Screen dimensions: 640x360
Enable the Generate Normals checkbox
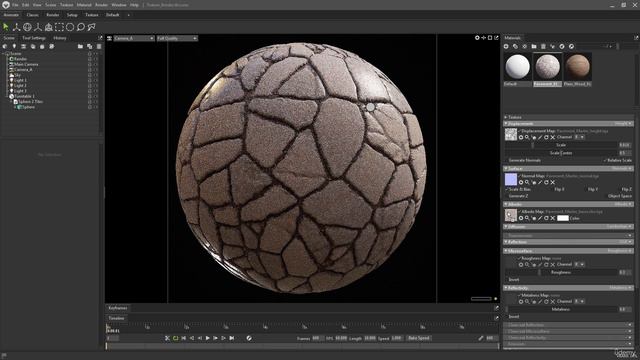[522, 160]
